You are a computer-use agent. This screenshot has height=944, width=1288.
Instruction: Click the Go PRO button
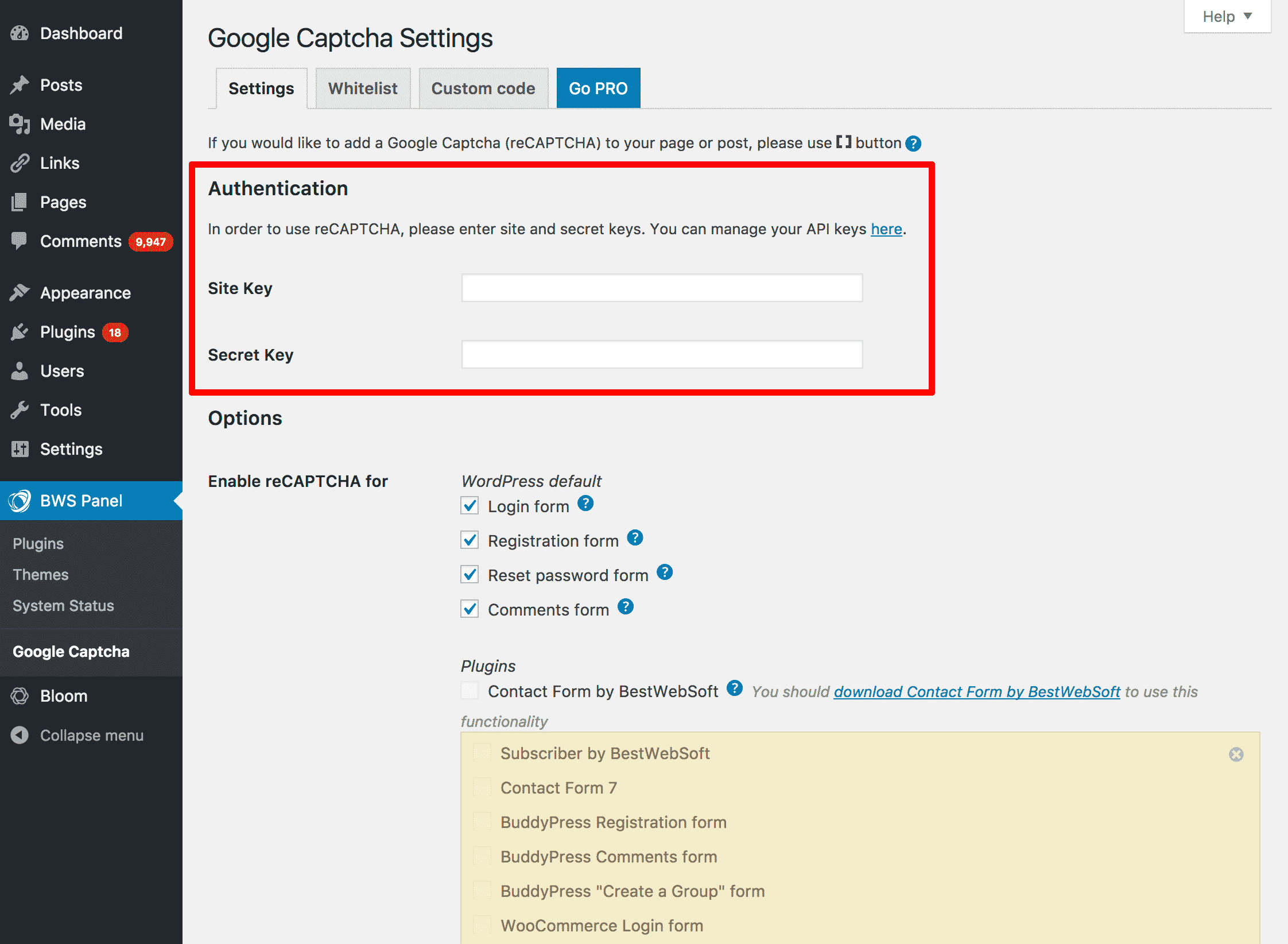point(598,88)
